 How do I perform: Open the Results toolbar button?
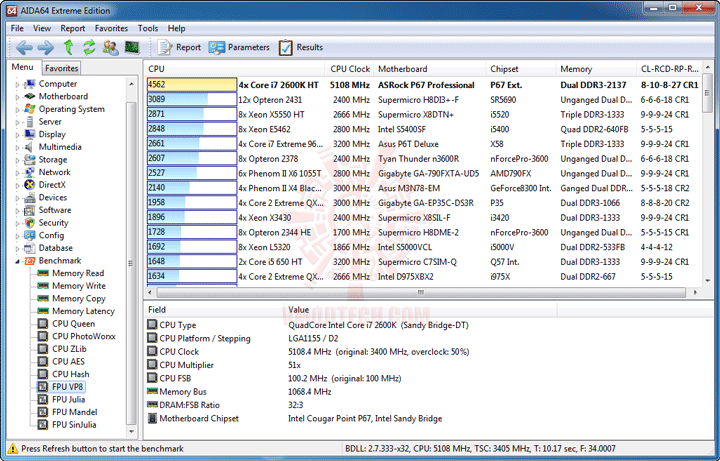(x=300, y=47)
